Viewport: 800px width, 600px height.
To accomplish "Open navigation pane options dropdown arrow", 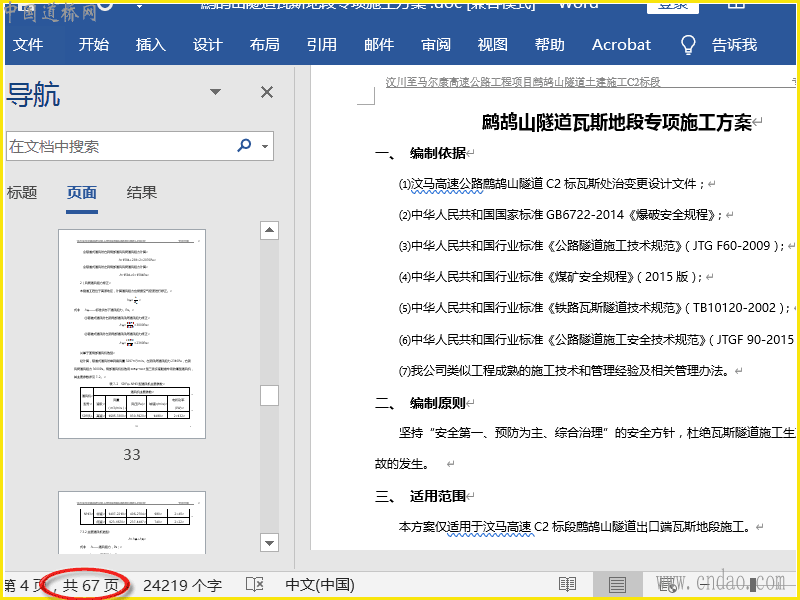I will (215, 92).
